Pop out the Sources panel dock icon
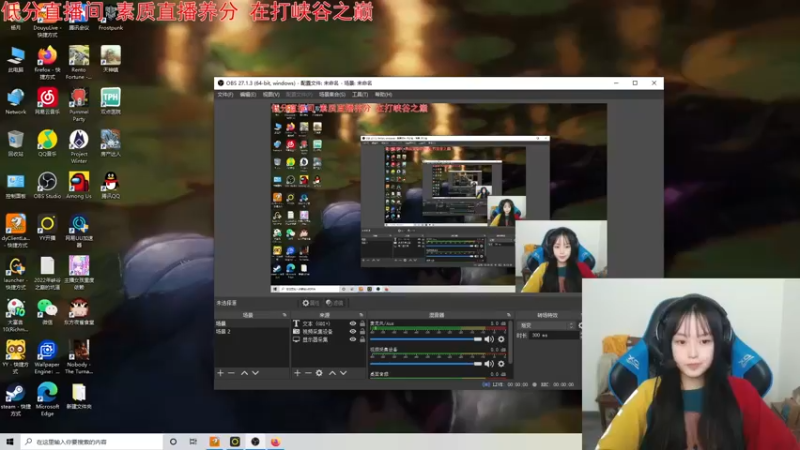 click(x=361, y=315)
